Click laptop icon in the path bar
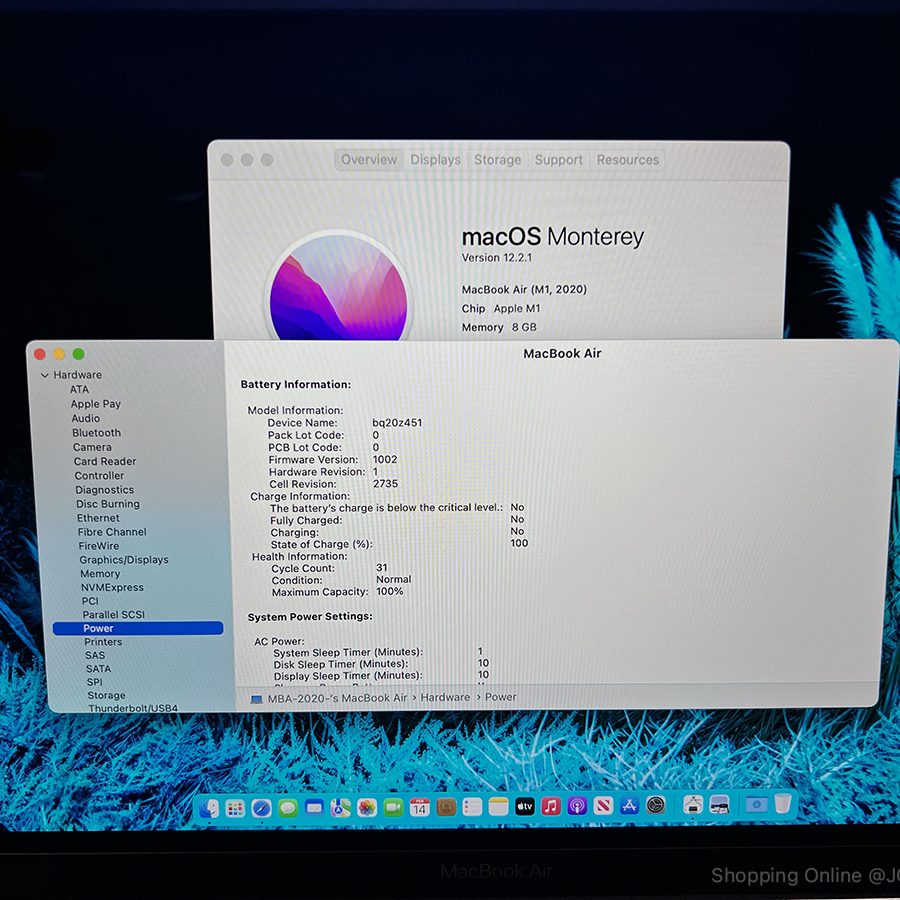Viewport: 900px width, 900px height. tap(257, 699)
